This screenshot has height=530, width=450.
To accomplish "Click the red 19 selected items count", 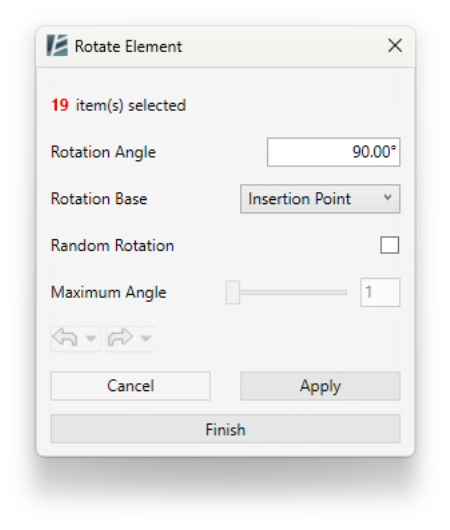I will pos(60,105).
